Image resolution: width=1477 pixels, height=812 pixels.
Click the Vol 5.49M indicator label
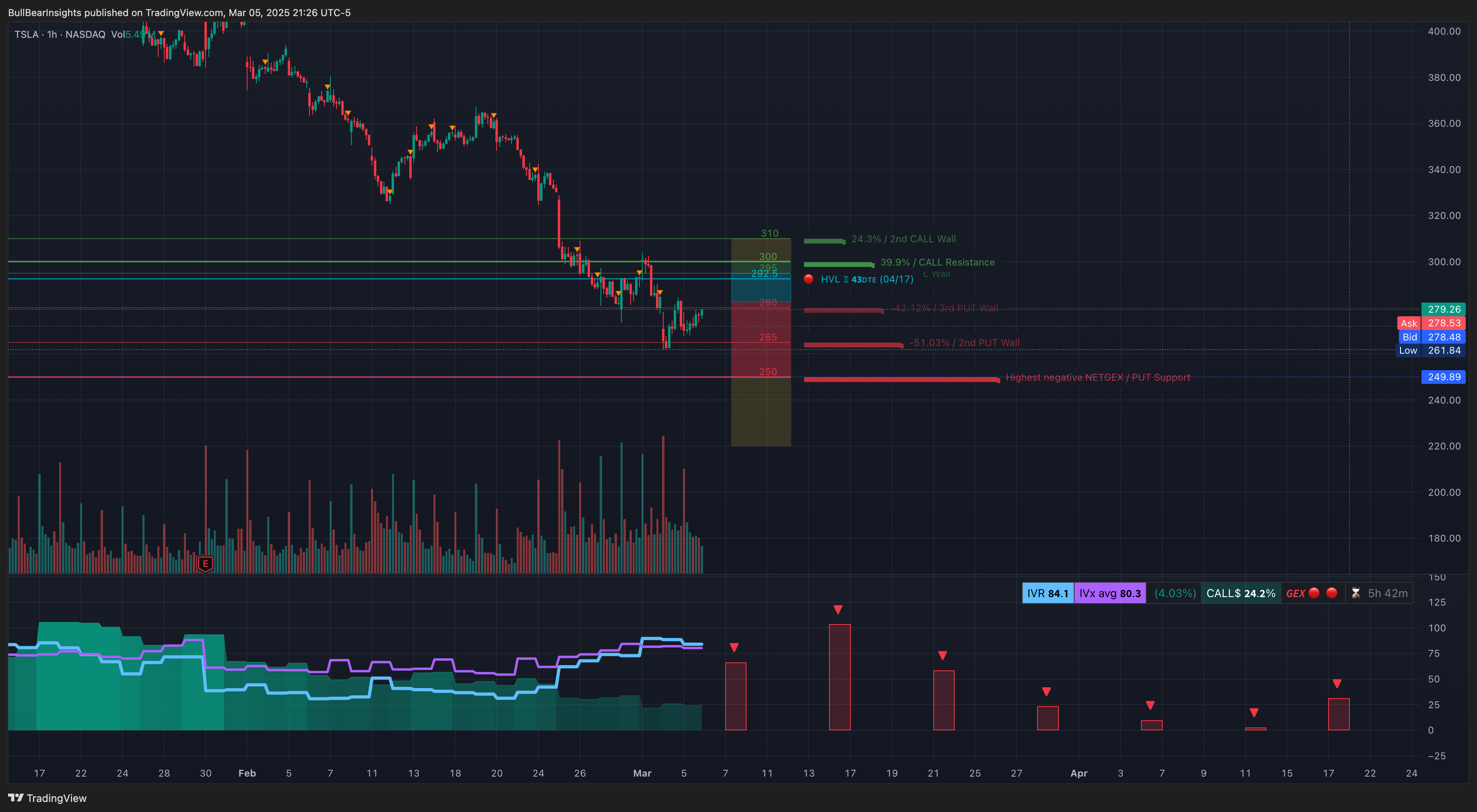(x=132, y=35)
